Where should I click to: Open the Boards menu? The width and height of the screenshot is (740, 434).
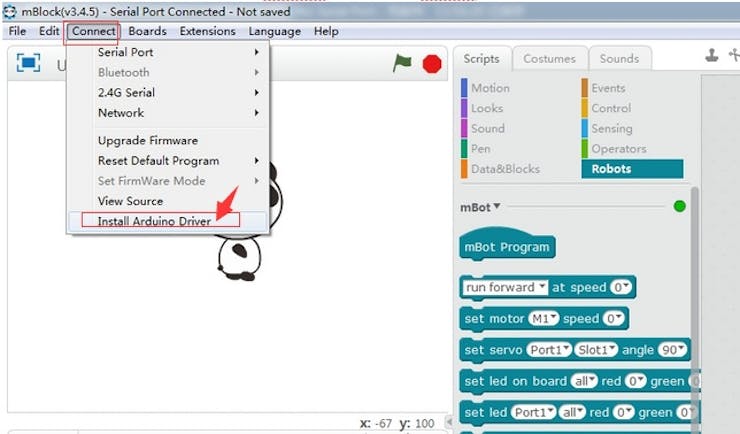(x=147, y=31)
